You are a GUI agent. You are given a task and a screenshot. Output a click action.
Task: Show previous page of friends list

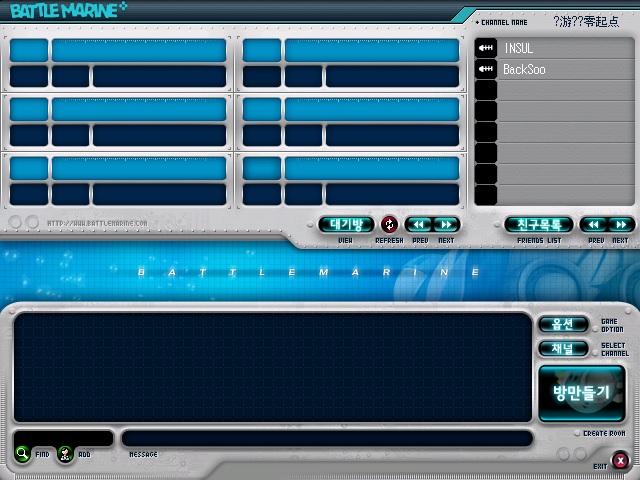594,225
